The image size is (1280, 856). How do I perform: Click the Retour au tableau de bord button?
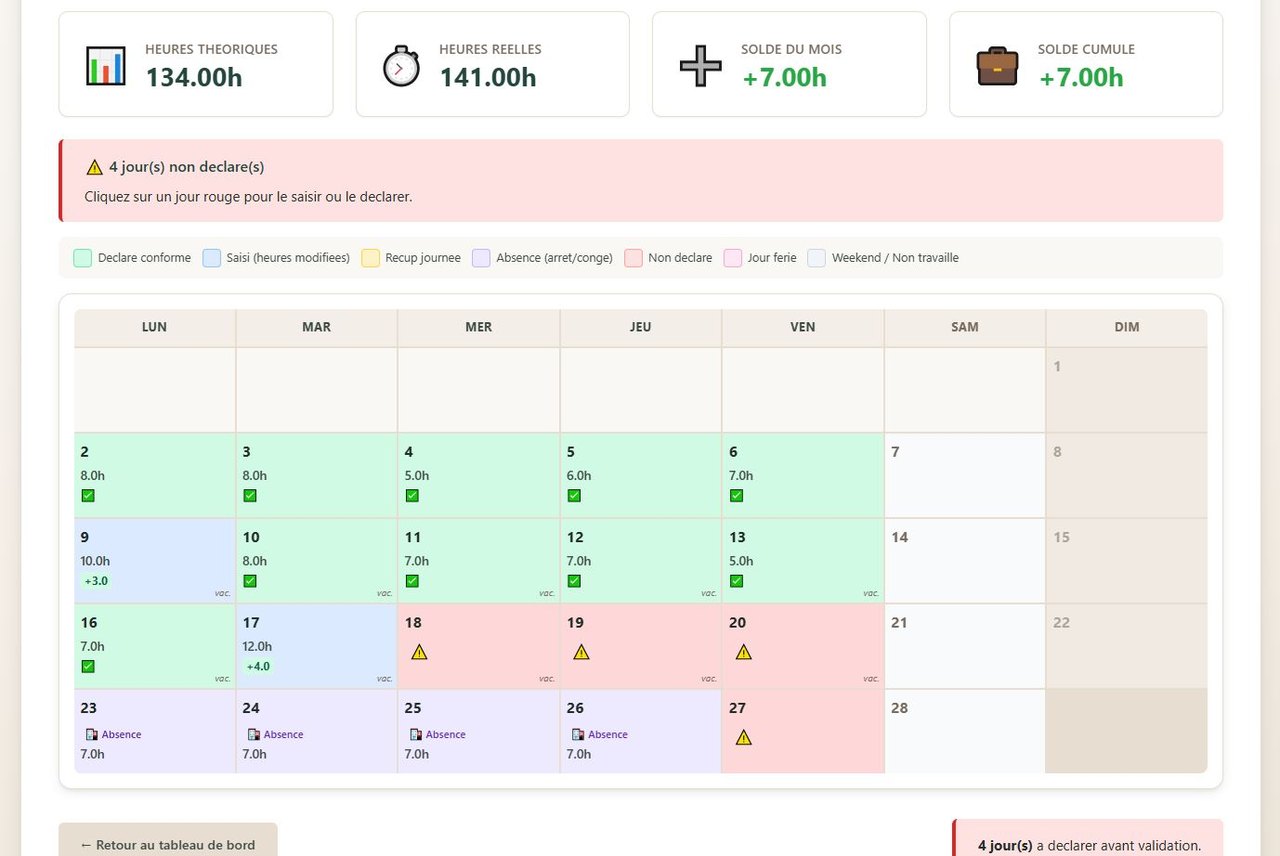click(168, 844)
